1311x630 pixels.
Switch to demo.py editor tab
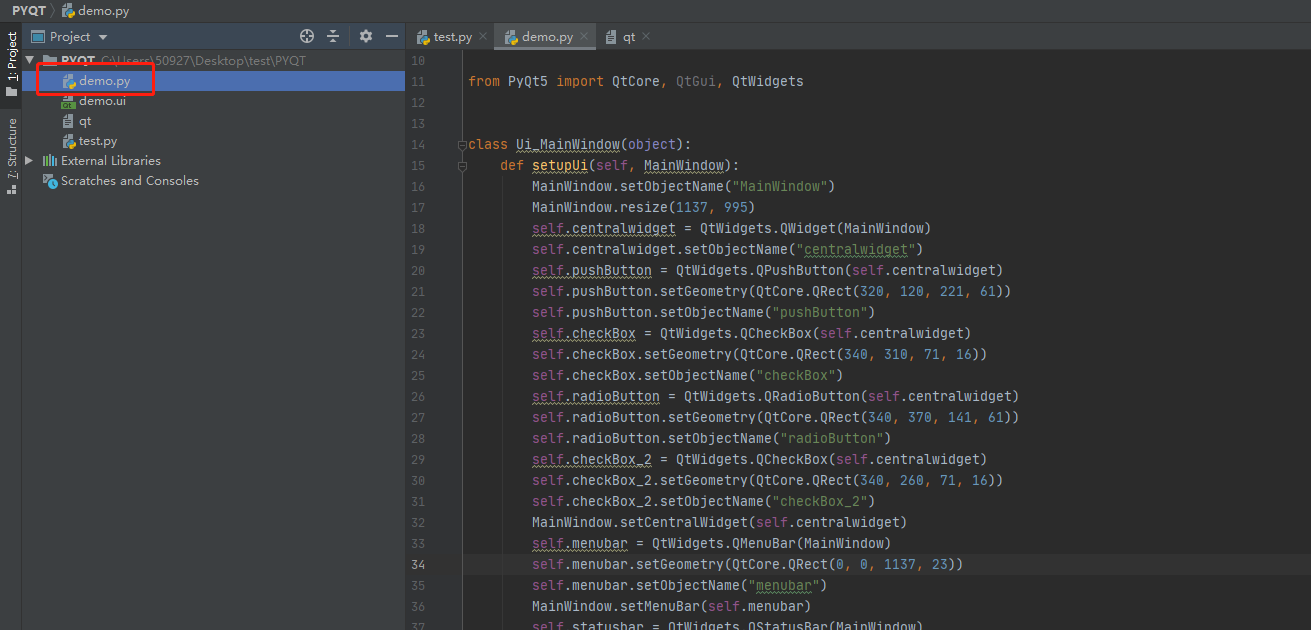(547, 37)
